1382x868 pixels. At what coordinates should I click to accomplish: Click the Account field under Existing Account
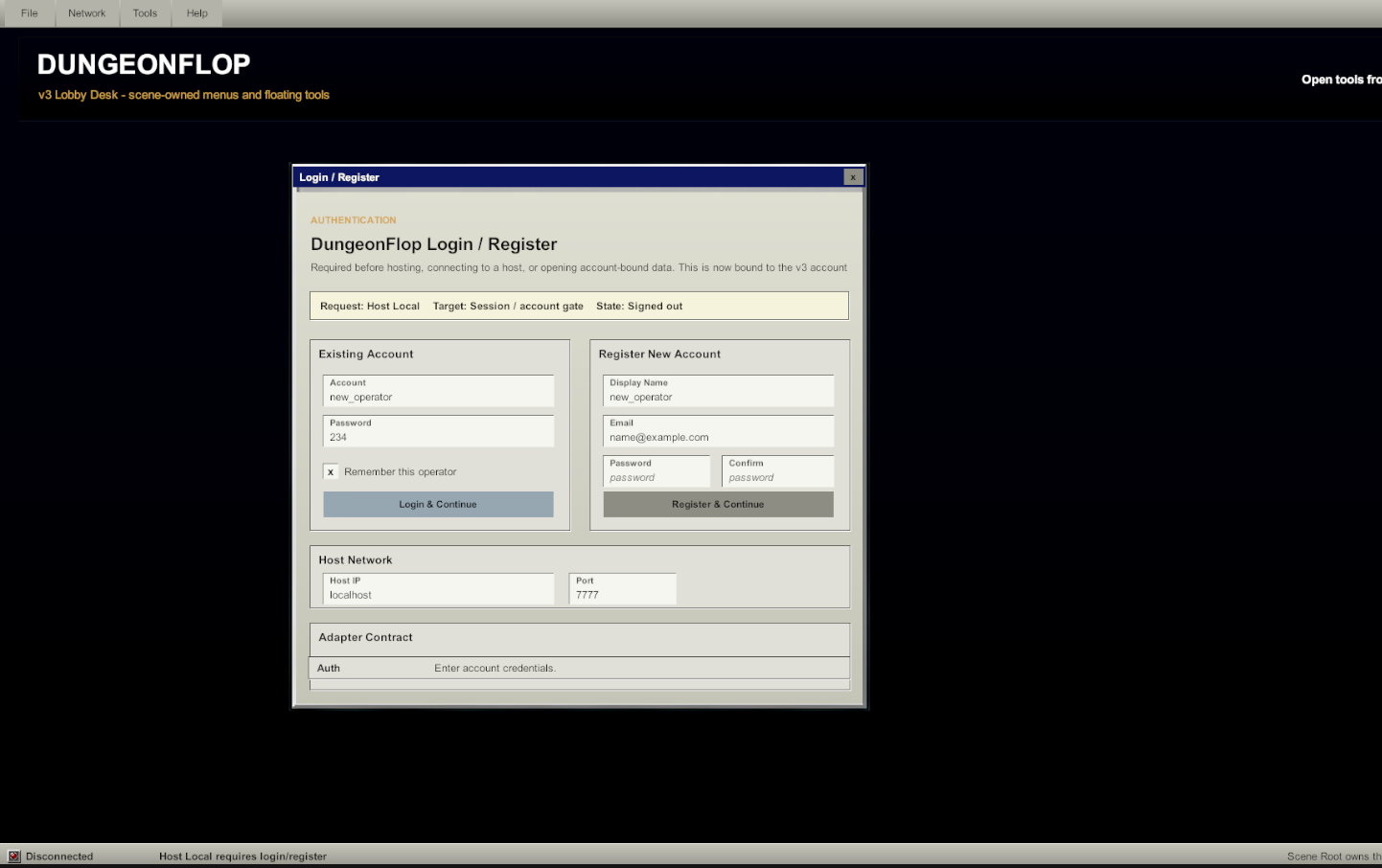(x=439, y=391)
